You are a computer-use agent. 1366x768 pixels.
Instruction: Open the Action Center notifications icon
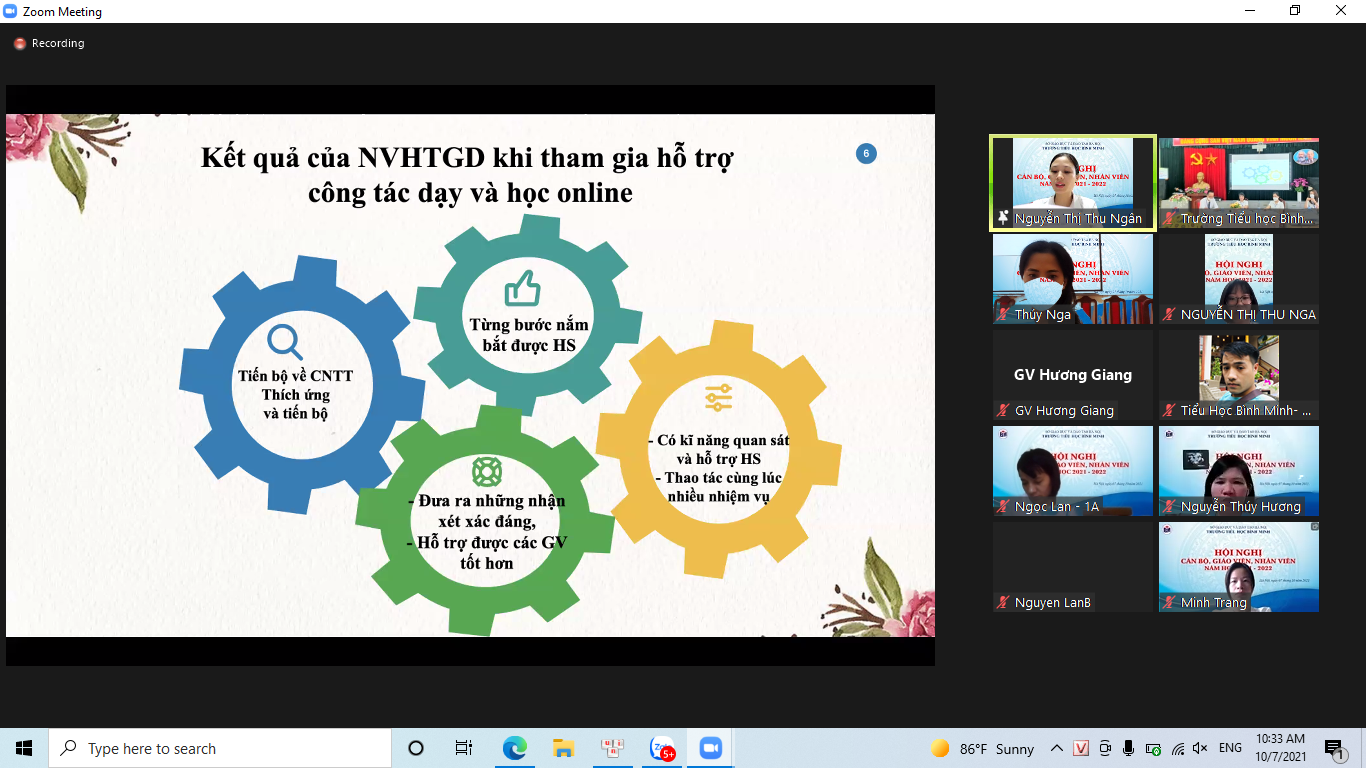1336,749
